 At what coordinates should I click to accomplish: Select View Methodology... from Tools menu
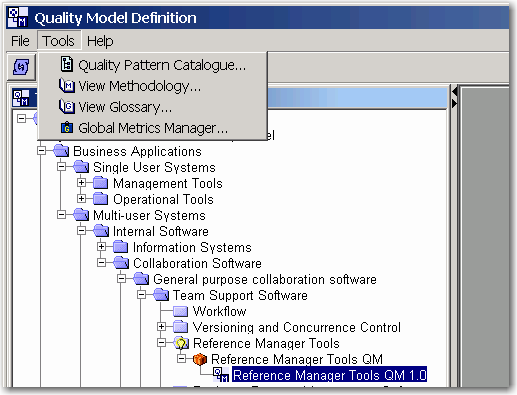coord(153,86)
